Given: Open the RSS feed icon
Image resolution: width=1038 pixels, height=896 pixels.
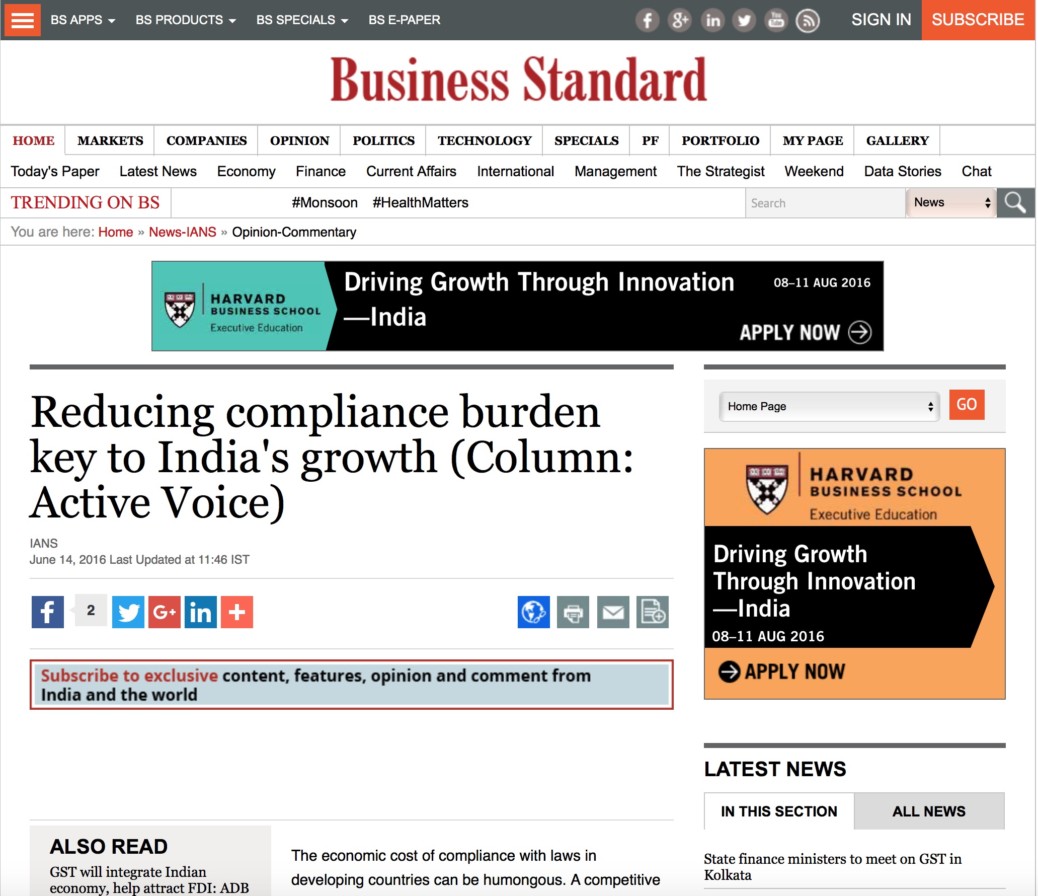Looking at the screenshot, I should point(808,21).
